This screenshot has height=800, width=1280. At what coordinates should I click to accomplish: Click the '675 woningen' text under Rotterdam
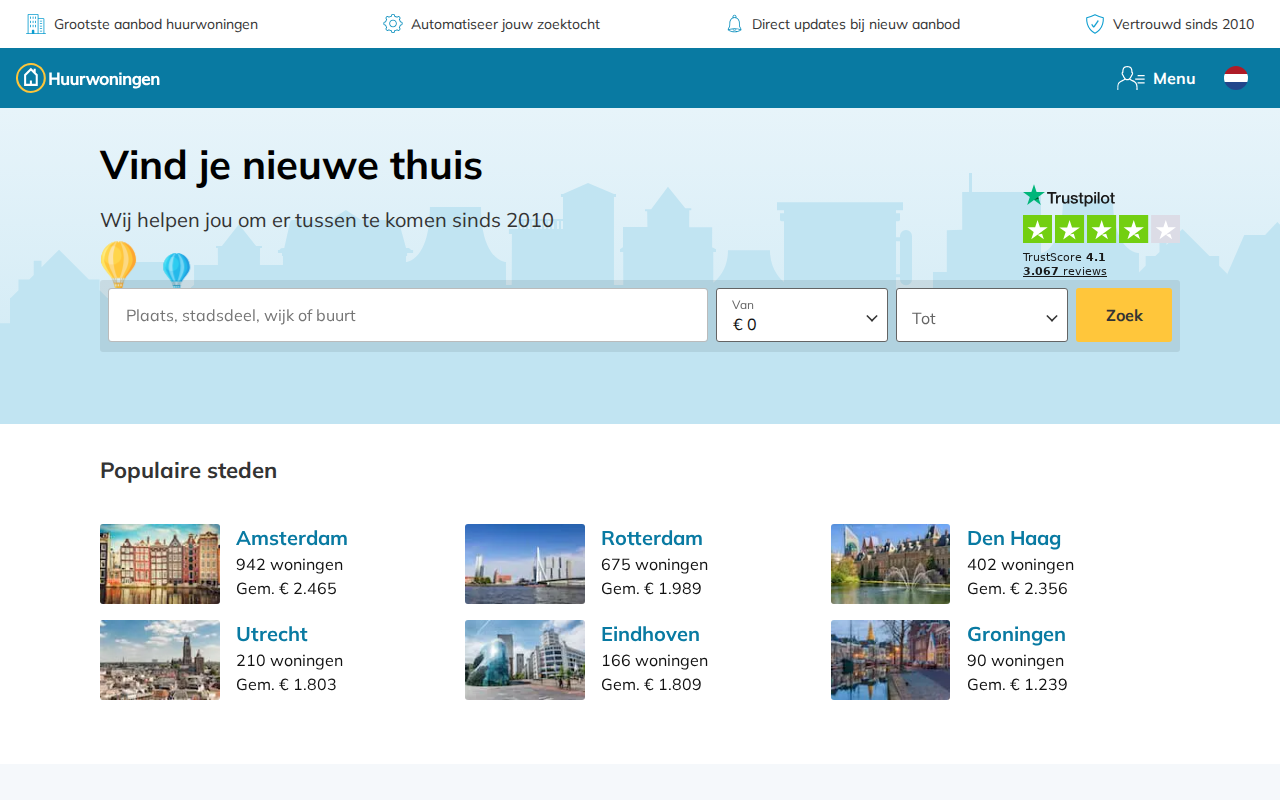click(654, 564)
